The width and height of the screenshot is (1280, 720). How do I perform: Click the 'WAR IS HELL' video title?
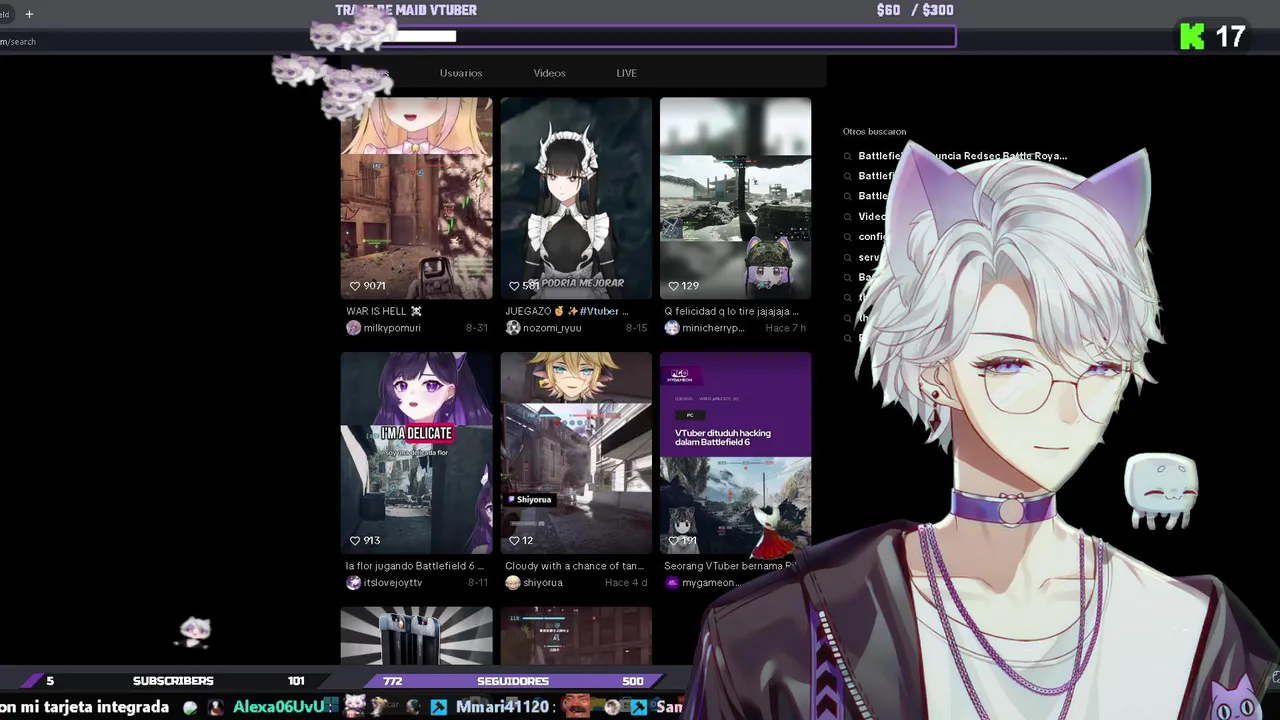click(384, 311)
